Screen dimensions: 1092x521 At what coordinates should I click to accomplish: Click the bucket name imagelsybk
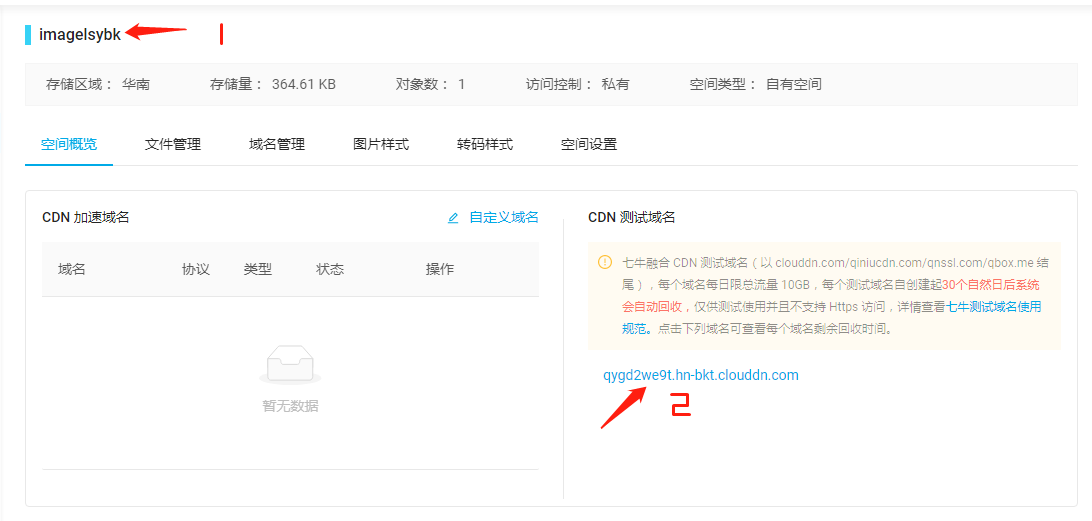(80, 34)
